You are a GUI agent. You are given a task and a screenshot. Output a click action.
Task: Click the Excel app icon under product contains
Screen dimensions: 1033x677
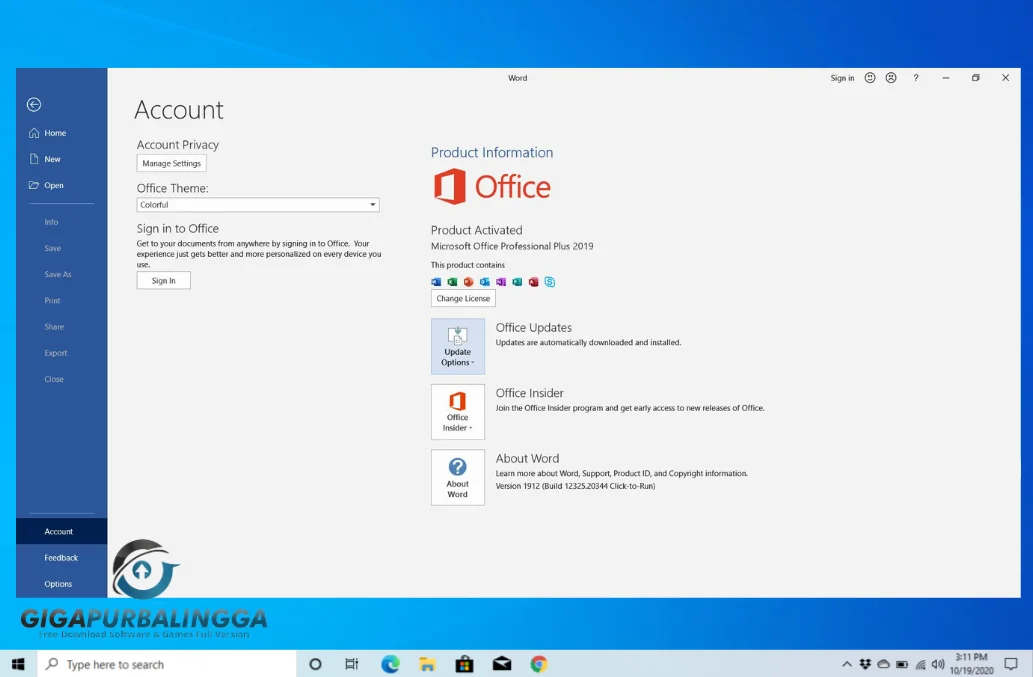(452, 282)
